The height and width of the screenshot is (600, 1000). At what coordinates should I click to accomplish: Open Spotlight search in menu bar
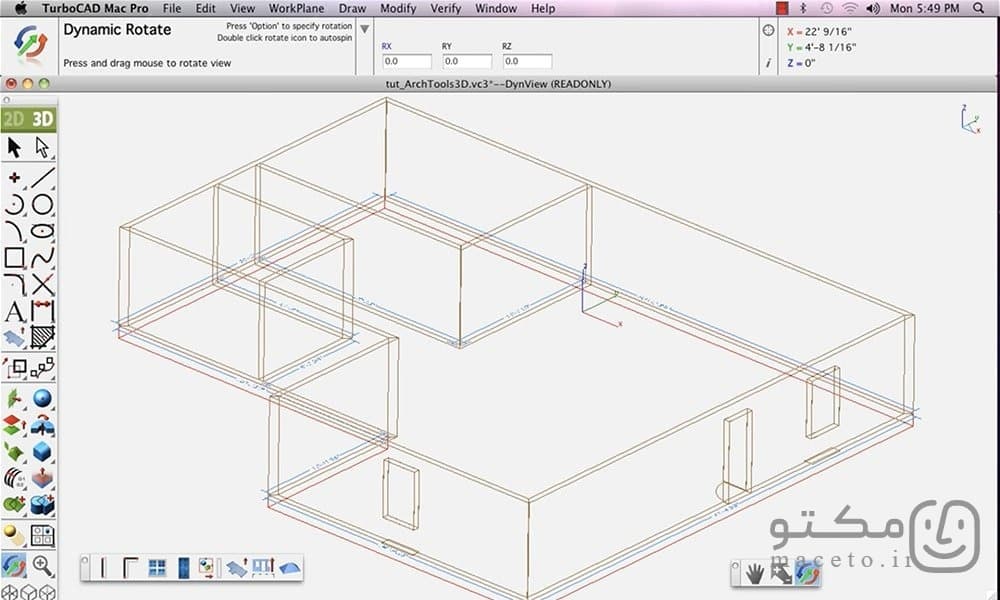[x=978, y=8]
